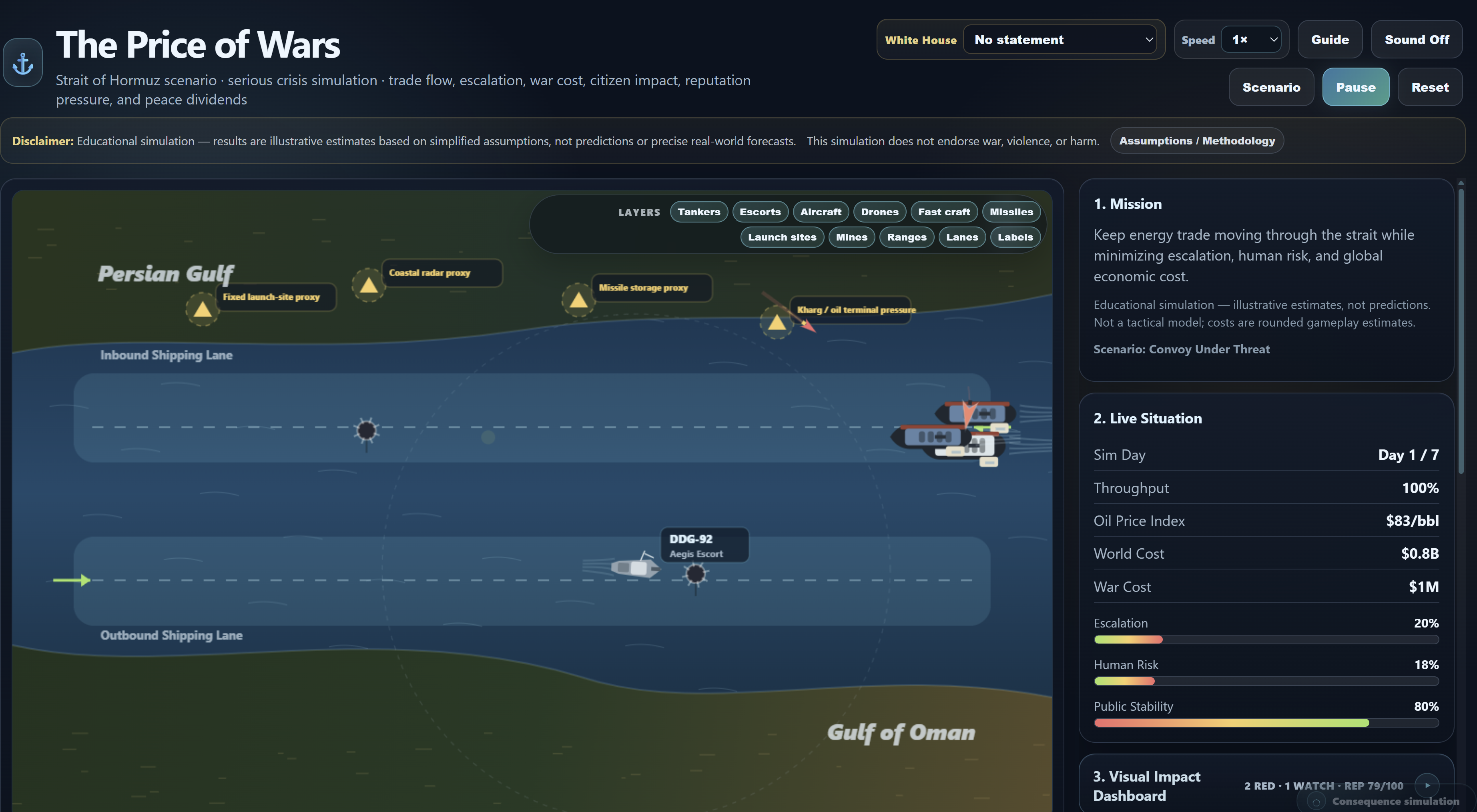Click the play icon on Visual Impact Dashboard
Image resolution: width=1477 pixels, height=812 pixels.
1427,785
